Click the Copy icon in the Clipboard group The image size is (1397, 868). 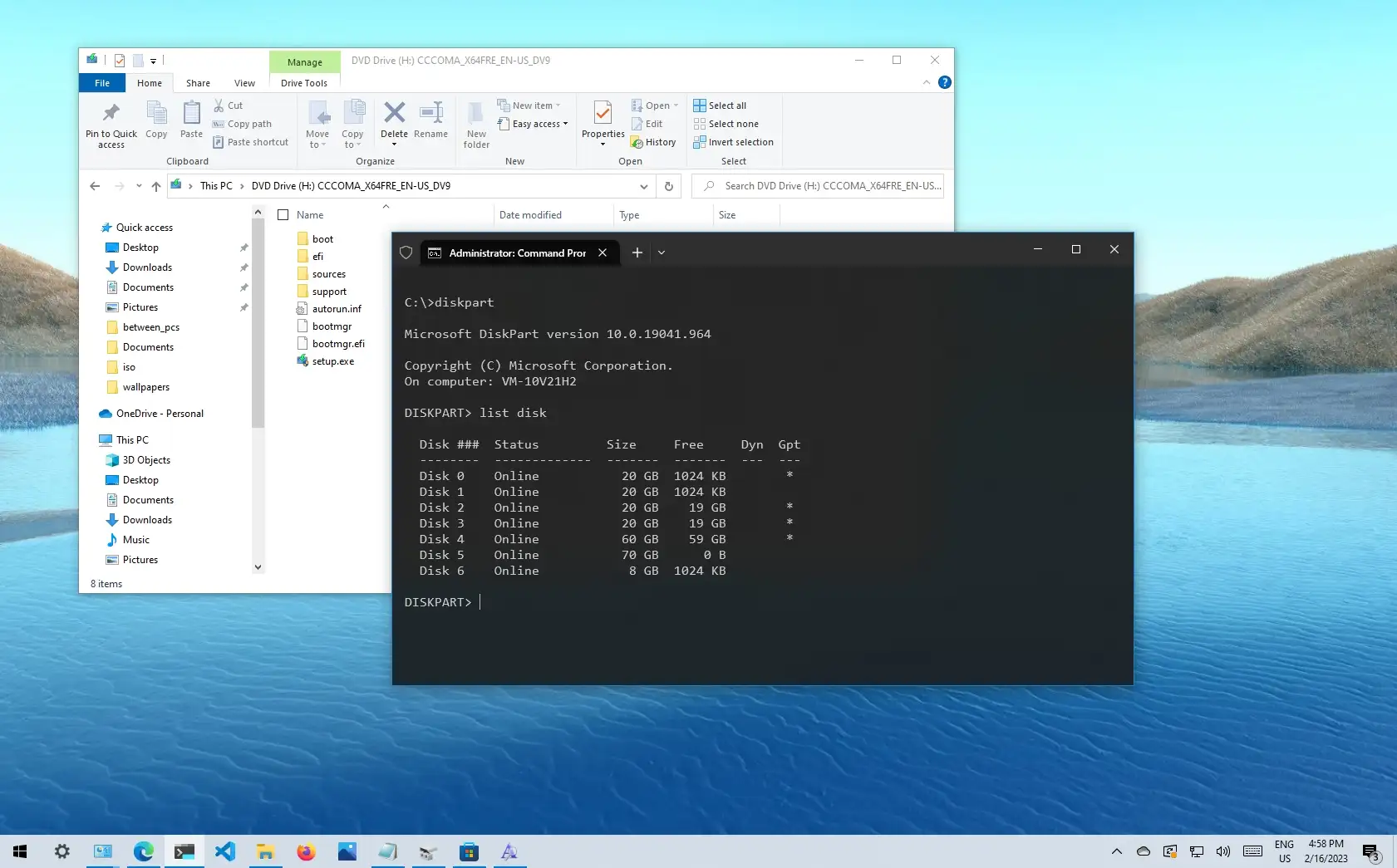(156, 117)
